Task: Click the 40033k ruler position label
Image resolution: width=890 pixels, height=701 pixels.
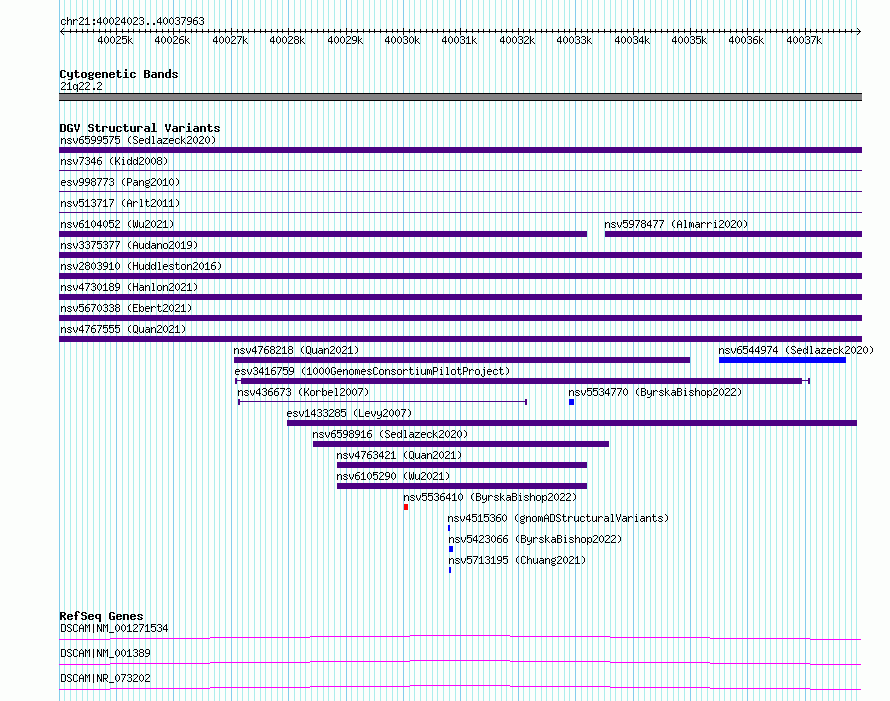Action: tap(574, 40)
